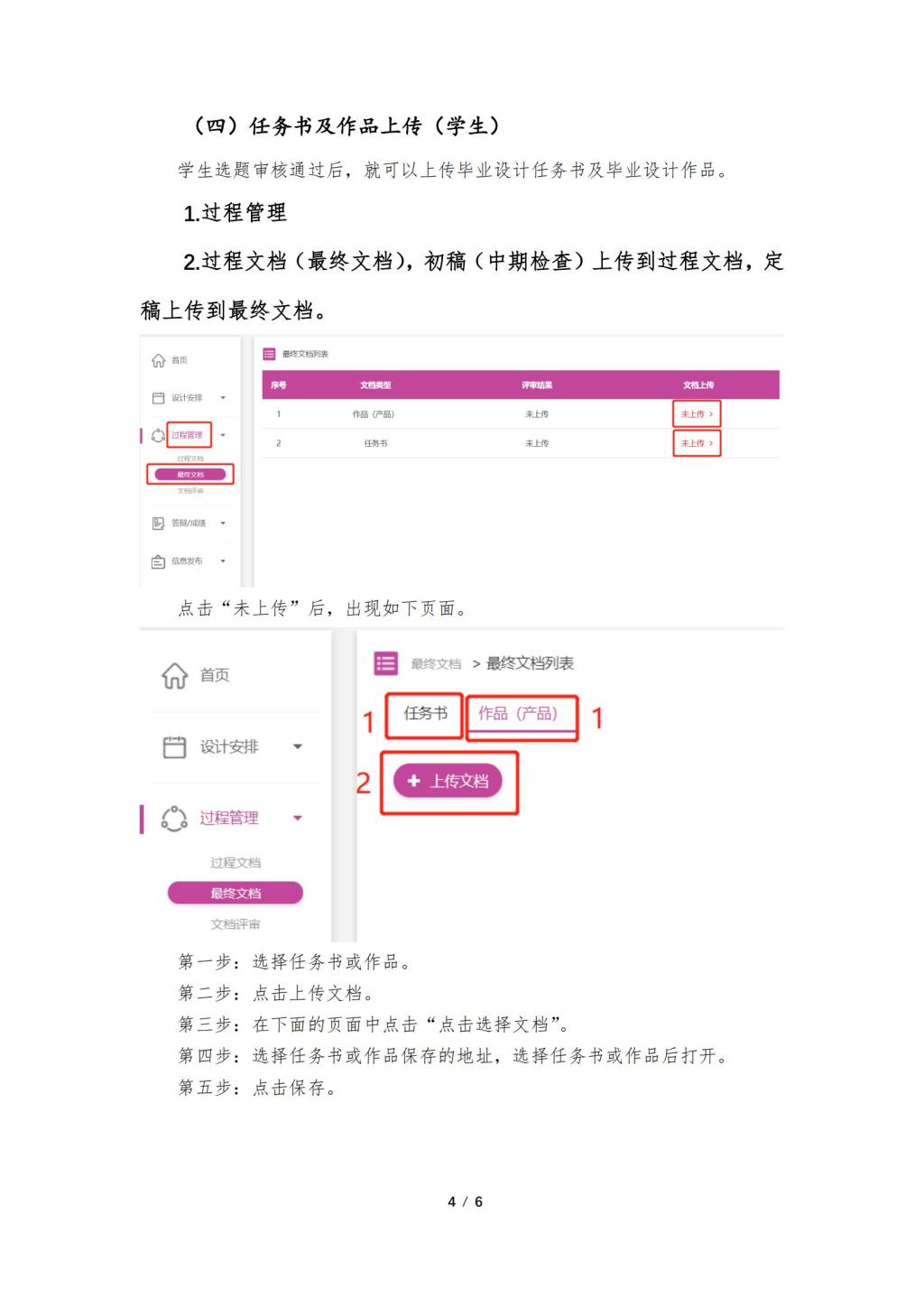This screenshot has height=1307, width=924.
Task: Click 未上传 link for the 任务书 row
Action: pyautogui.click(x=697, y=443)
